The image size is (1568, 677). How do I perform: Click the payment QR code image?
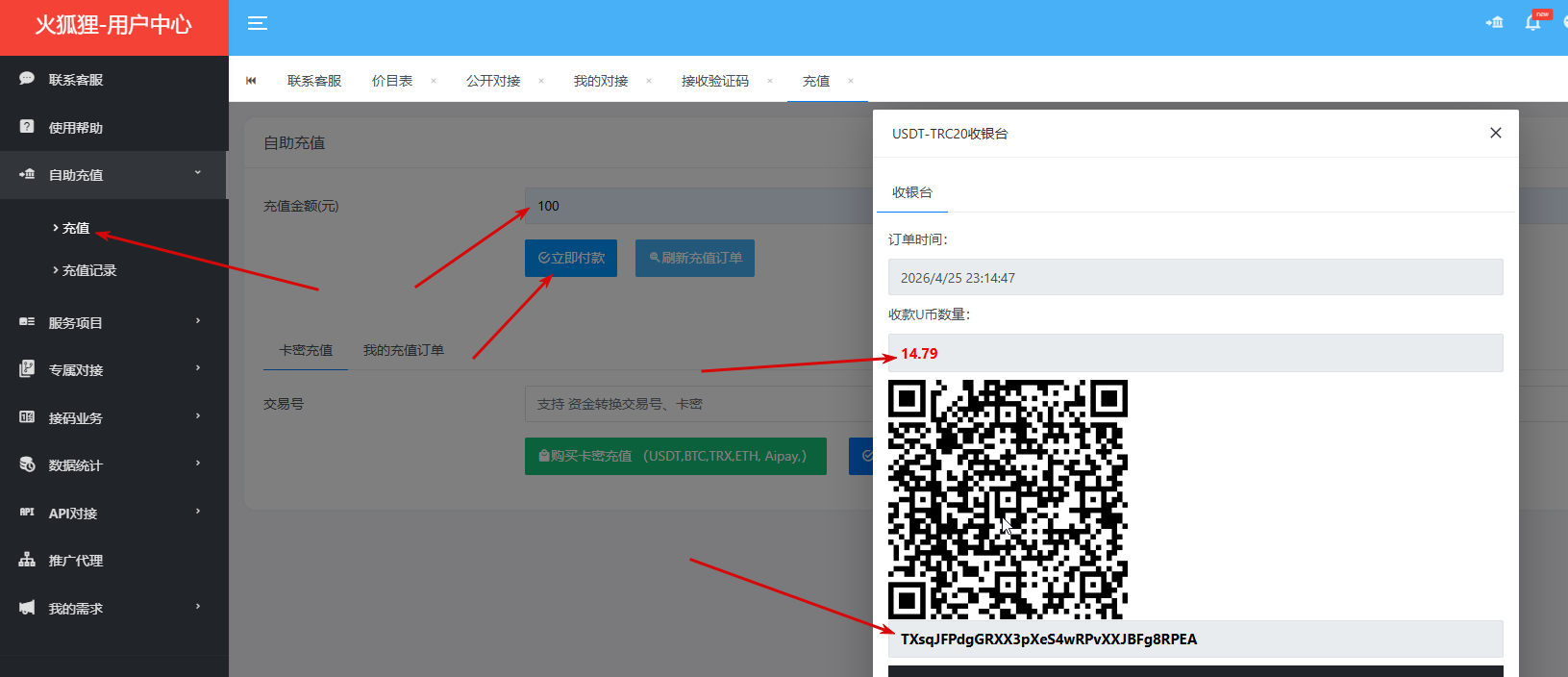click(1008, 499)
